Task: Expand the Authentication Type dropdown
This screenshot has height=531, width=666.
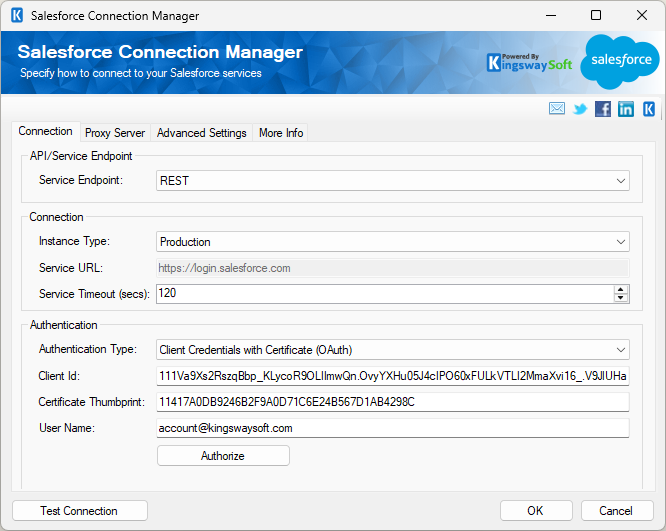Action: point(621,350)
